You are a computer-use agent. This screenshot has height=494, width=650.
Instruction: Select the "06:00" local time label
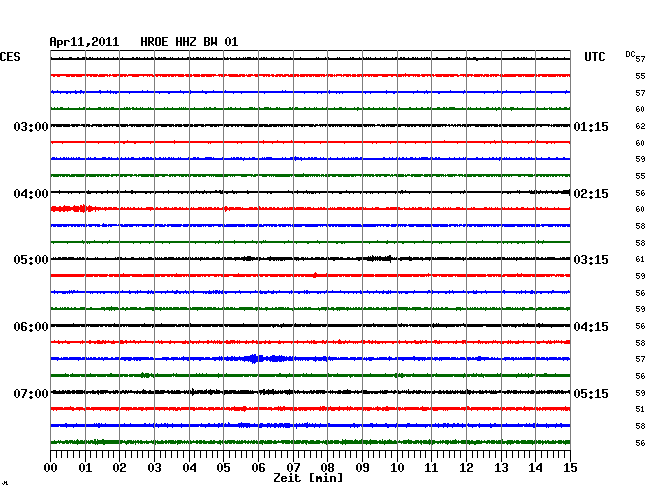click(x=31, y=327)
